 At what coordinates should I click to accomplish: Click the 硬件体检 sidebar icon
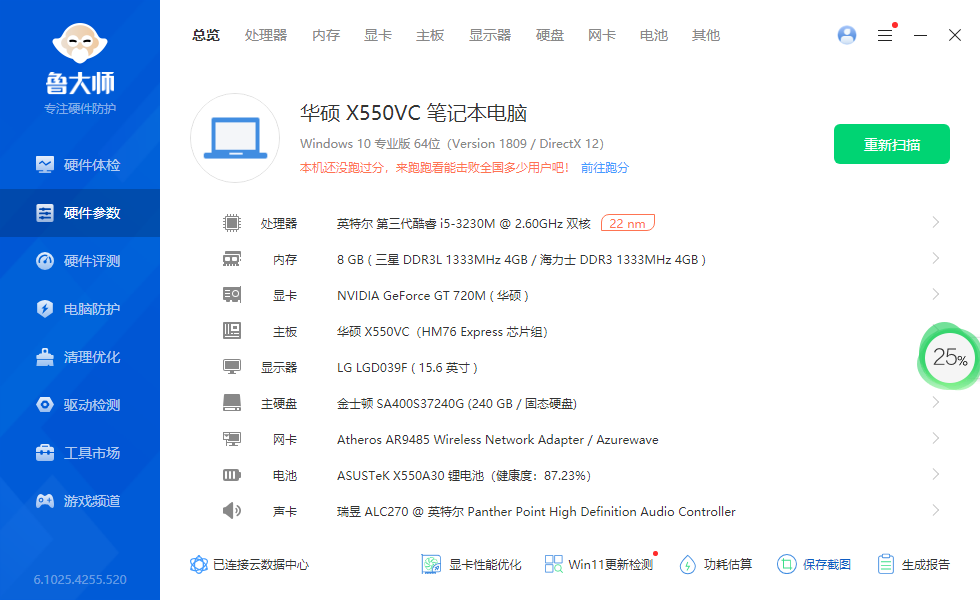point(45,165)
